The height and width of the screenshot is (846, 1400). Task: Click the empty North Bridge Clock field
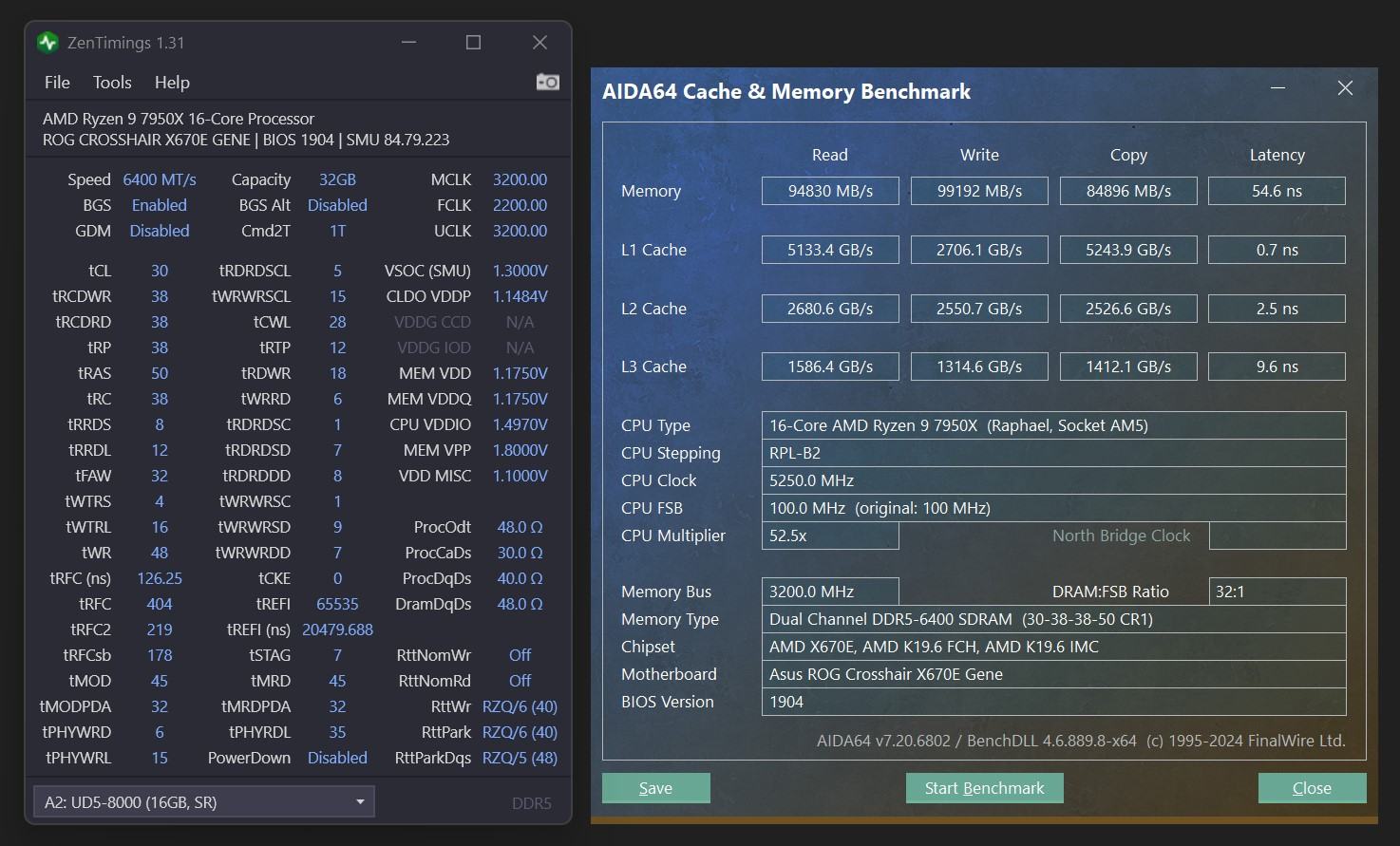[x=1277, y=536]
